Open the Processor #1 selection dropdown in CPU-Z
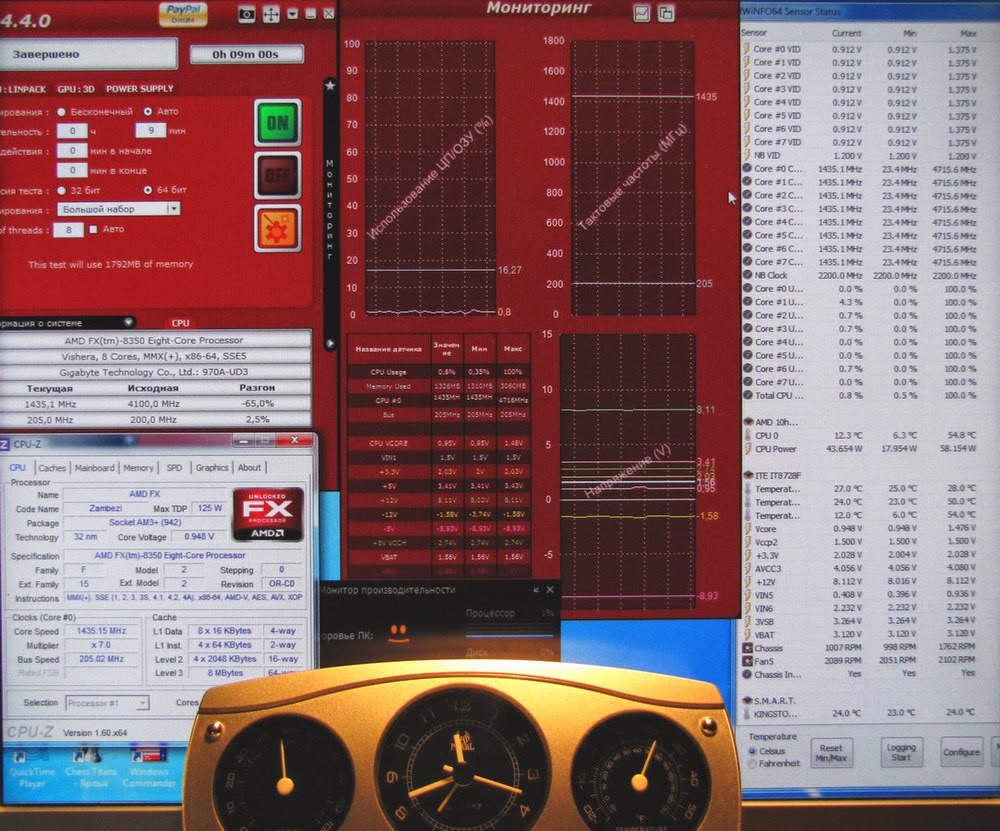Viewport: 1000px width, 831px height. 107,703
